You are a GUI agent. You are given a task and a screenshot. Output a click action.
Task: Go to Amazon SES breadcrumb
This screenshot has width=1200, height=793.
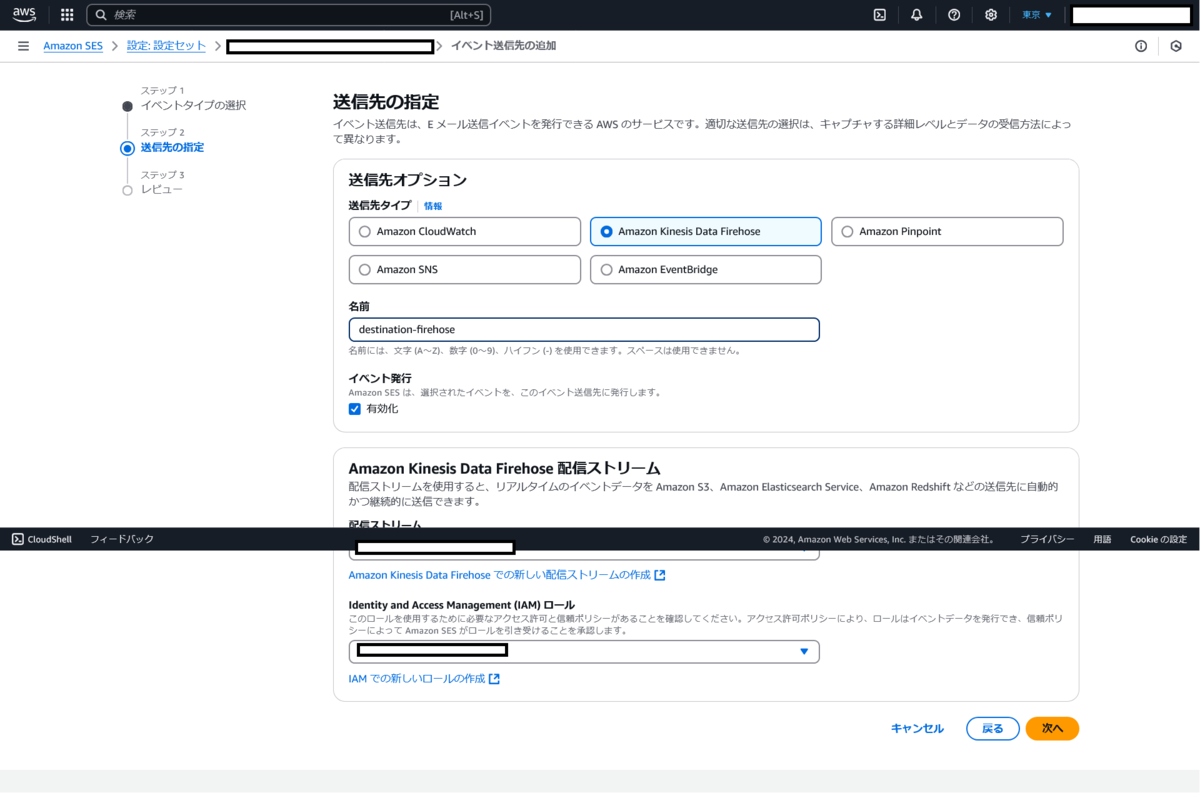(73, 46)
